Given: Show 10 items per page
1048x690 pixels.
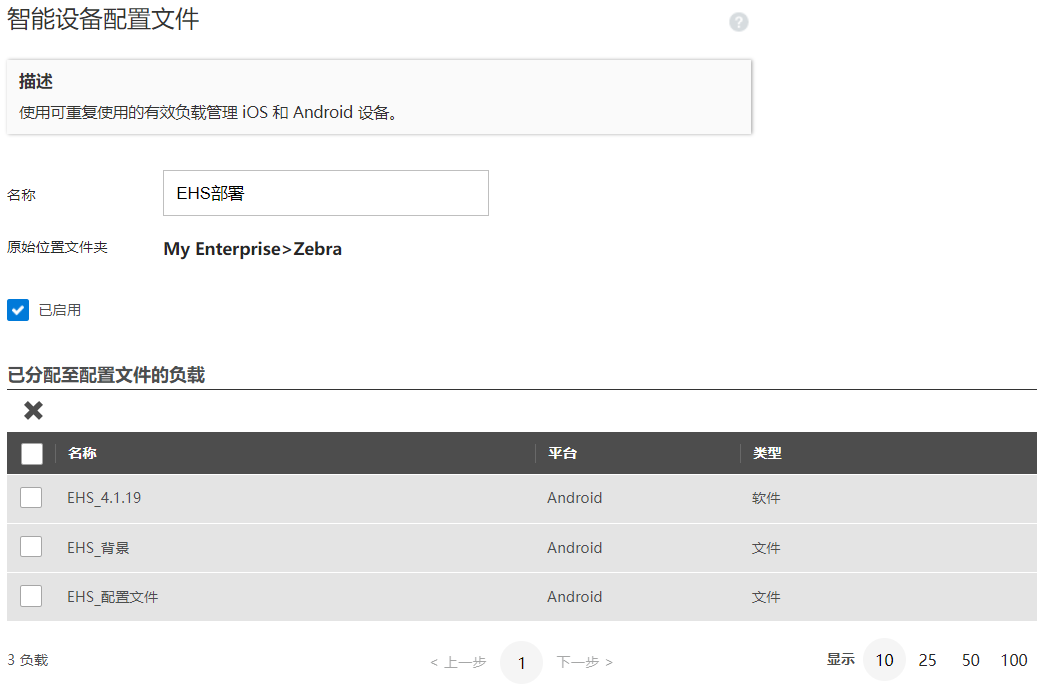Looking at the screenshot, I should click(884, 660).
